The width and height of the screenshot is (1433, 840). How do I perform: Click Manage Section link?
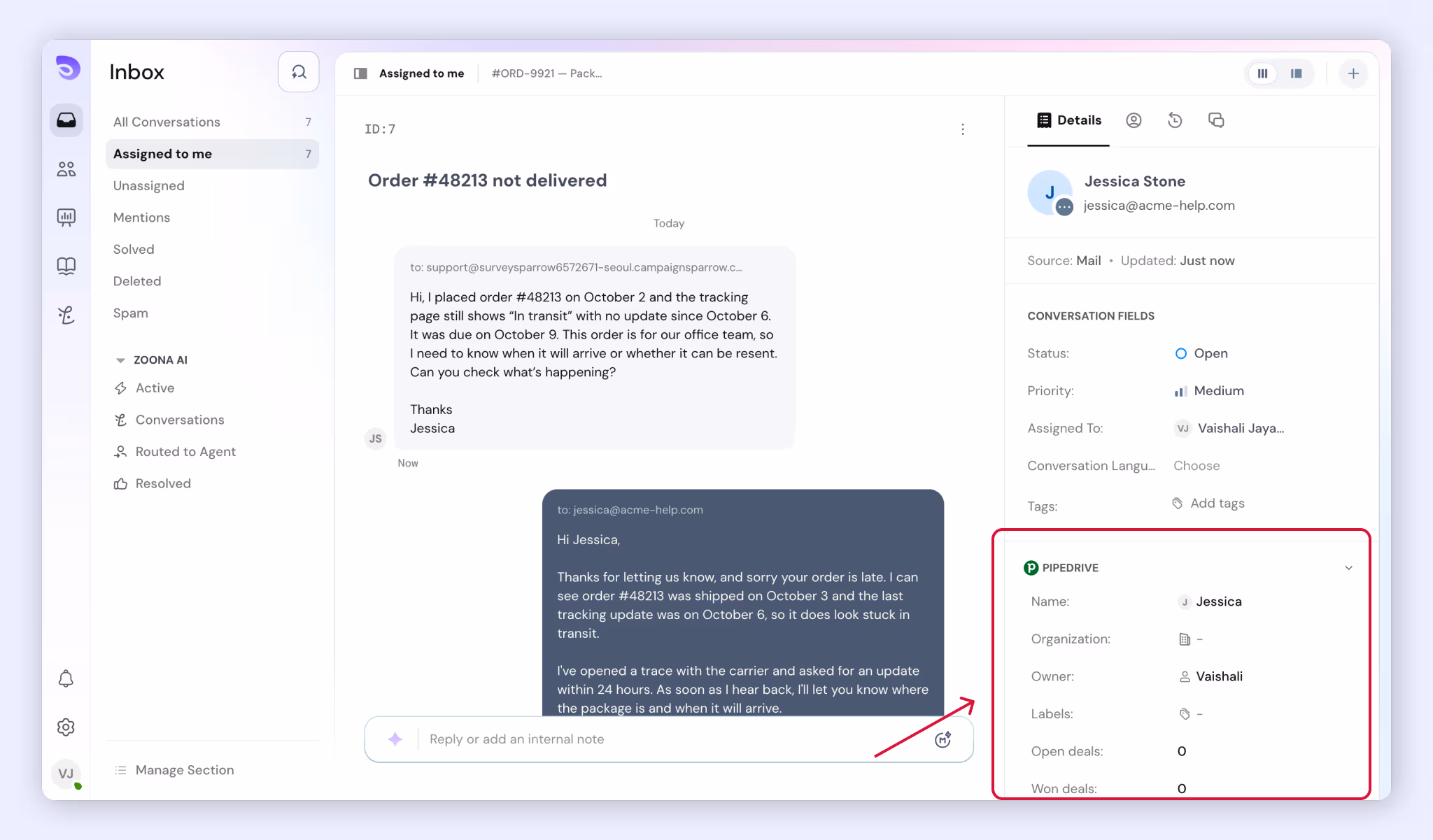(175, 770)
